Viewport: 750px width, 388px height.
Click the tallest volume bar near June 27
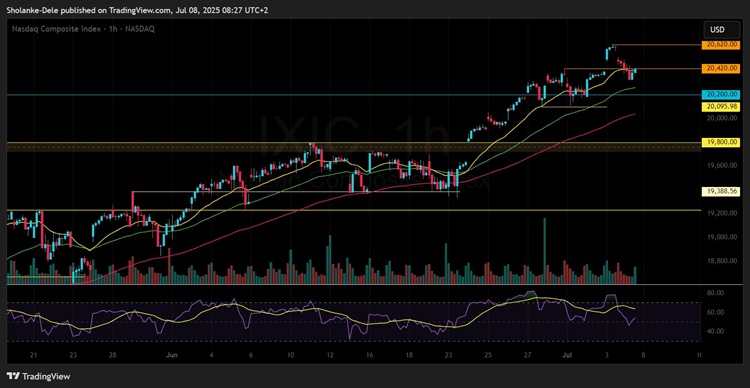click(544, 251)
